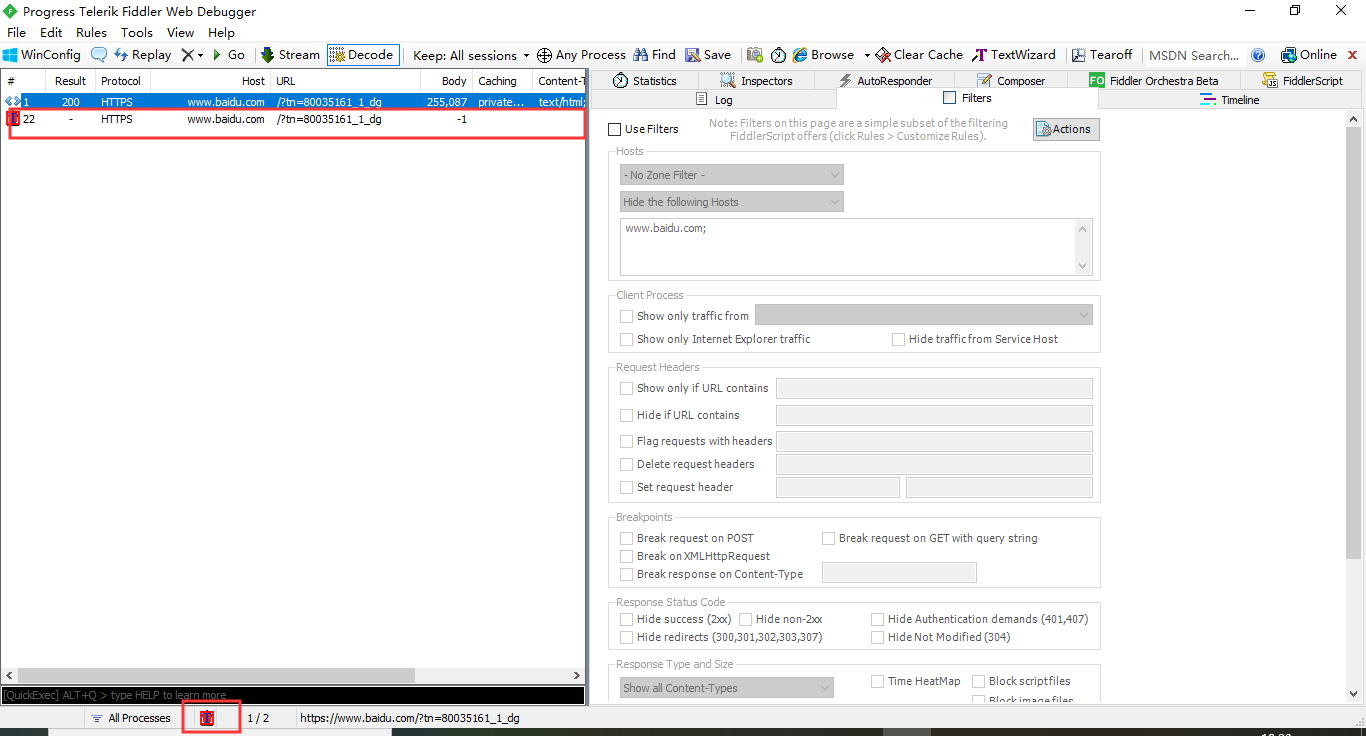Check Flag requests with headers
The width and height of the screenshot is (1366, 736).
(x=626, y=441)
